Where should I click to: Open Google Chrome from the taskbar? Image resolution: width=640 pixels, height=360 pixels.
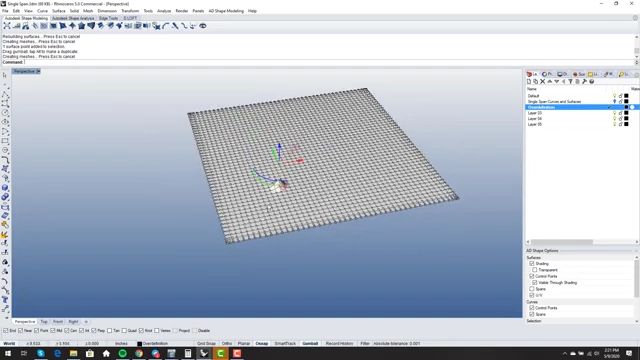(139, 353)
